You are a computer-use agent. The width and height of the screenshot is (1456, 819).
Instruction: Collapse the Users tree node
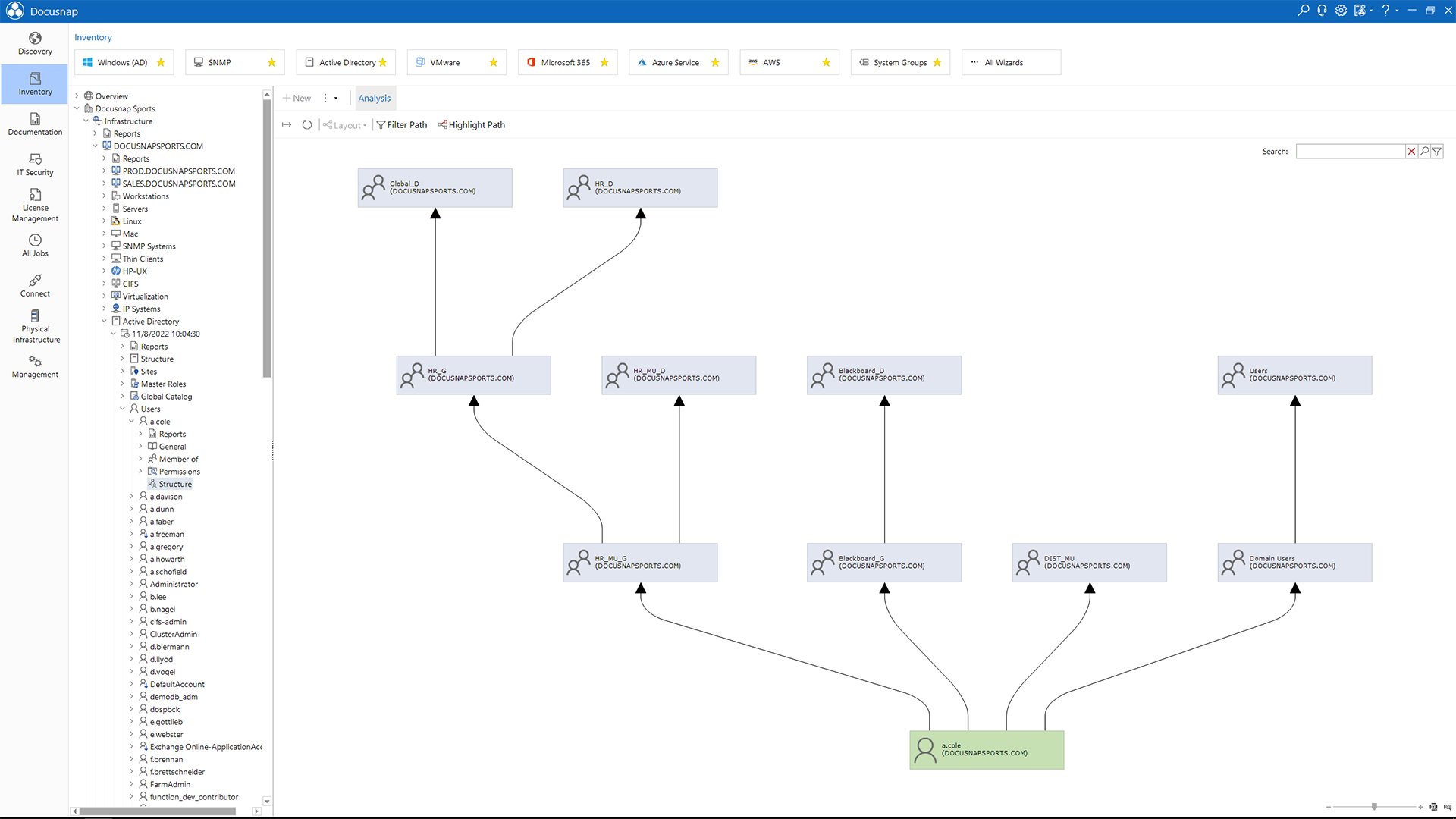coord(123,408)
